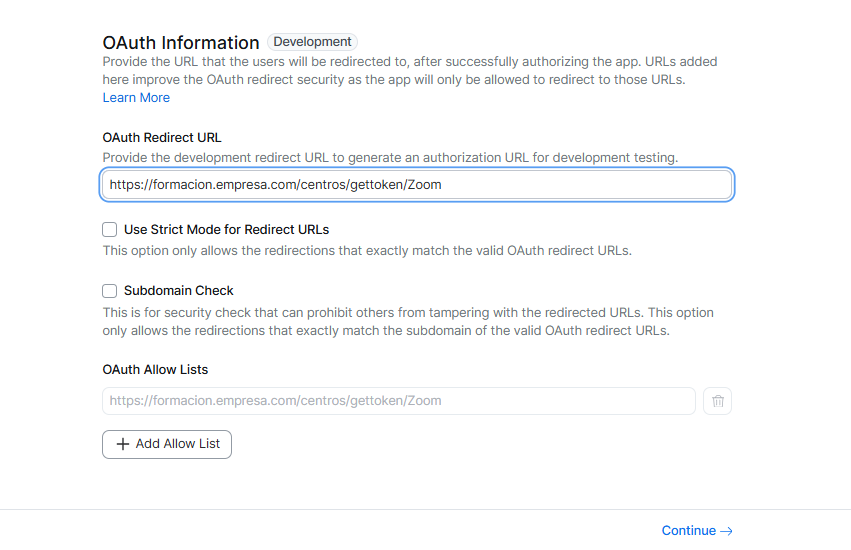Click the plus icon in Add Allow List

123,444
